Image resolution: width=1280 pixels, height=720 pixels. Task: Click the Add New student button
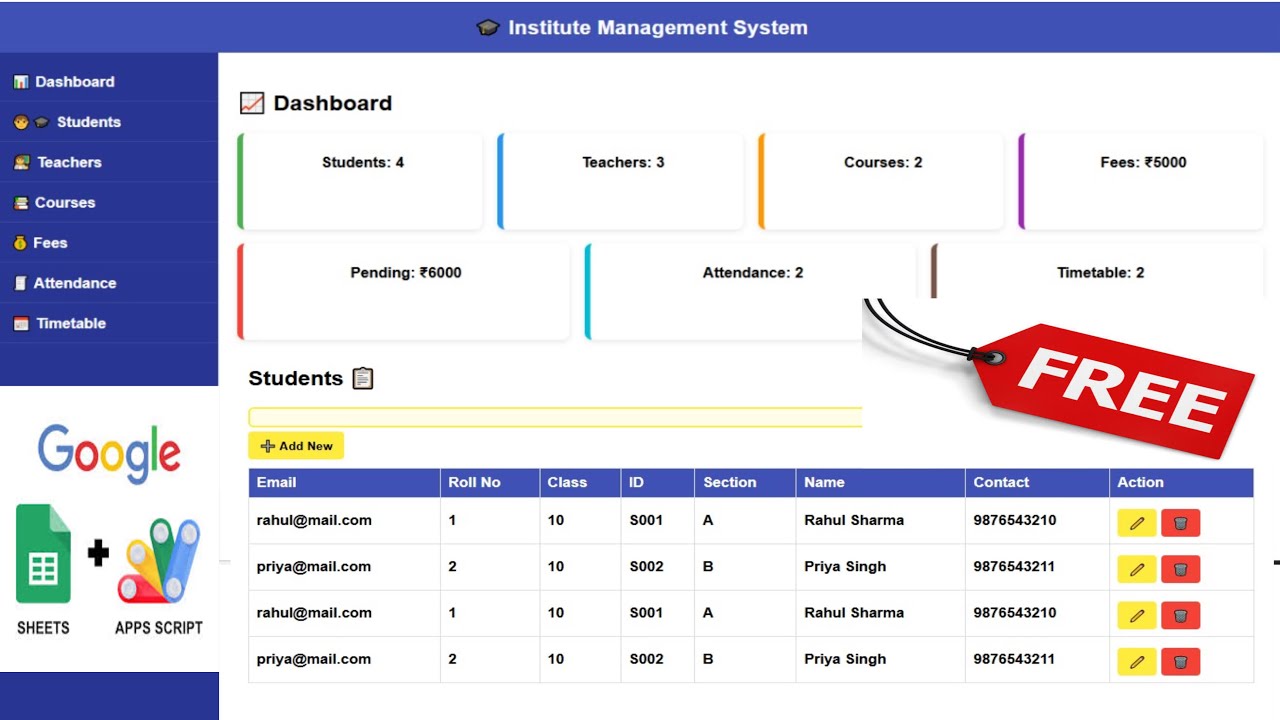296,446
